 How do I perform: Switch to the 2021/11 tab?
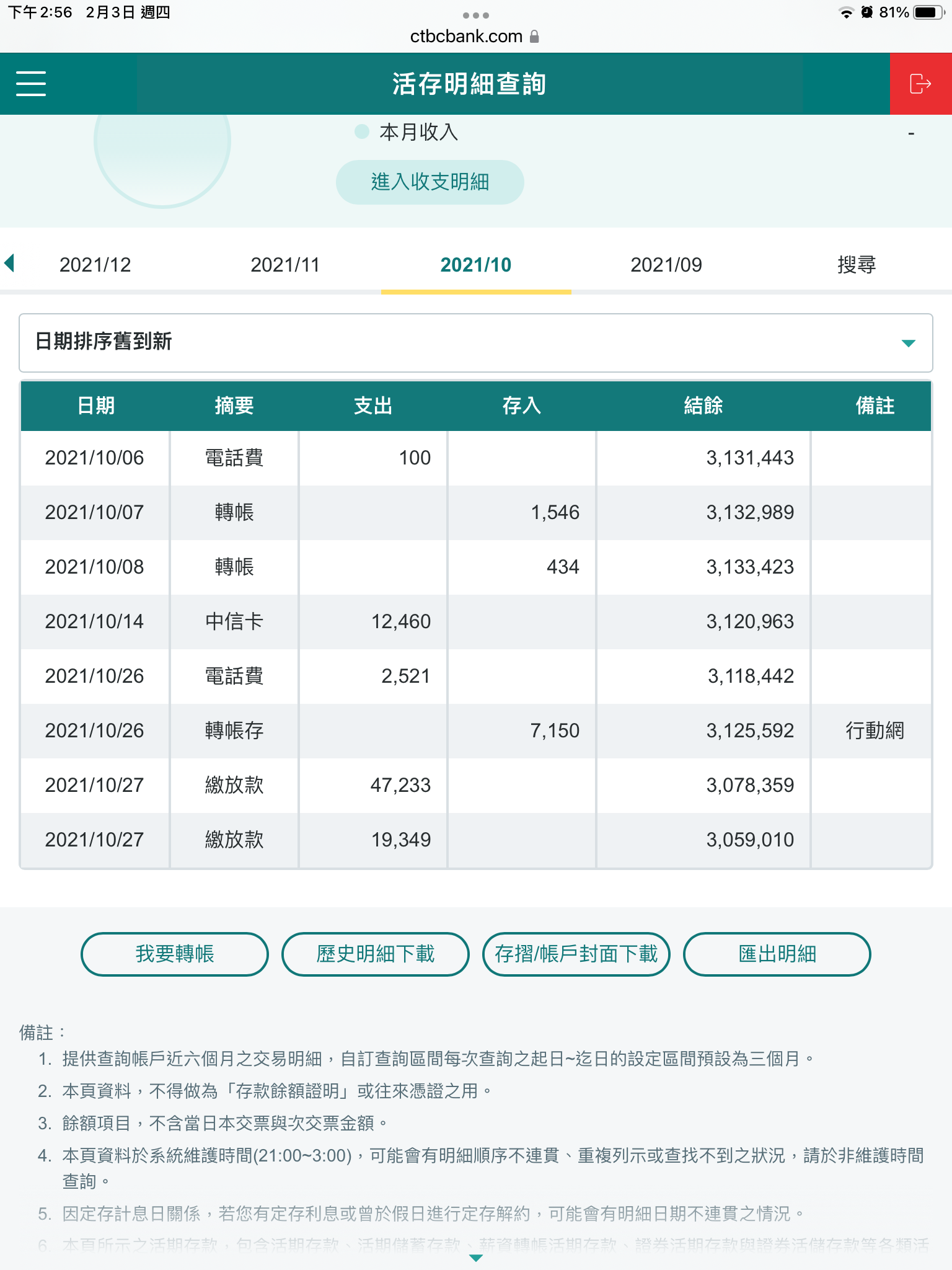tap(285, 265)
